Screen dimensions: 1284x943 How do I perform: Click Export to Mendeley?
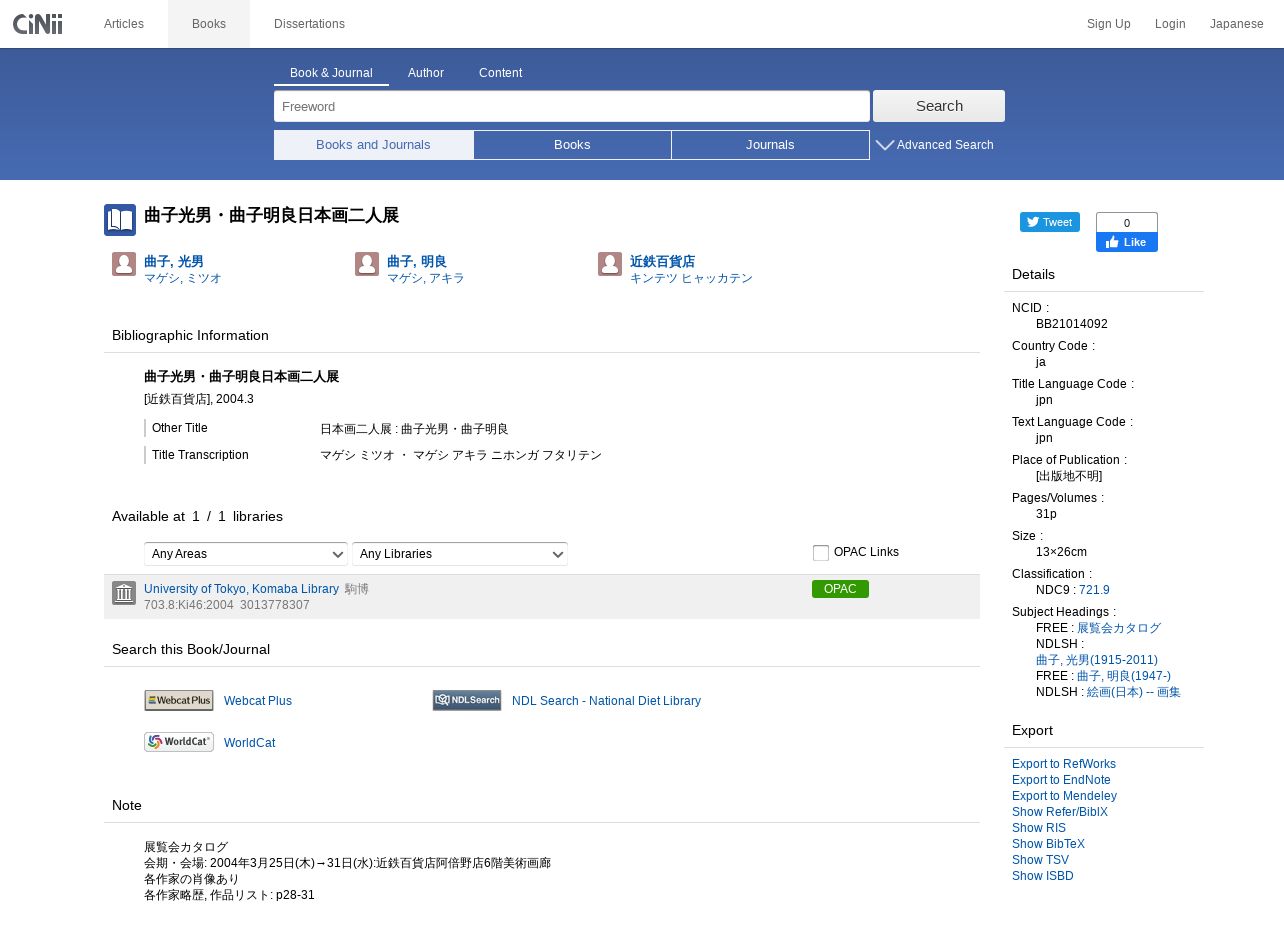point(1064,796)
